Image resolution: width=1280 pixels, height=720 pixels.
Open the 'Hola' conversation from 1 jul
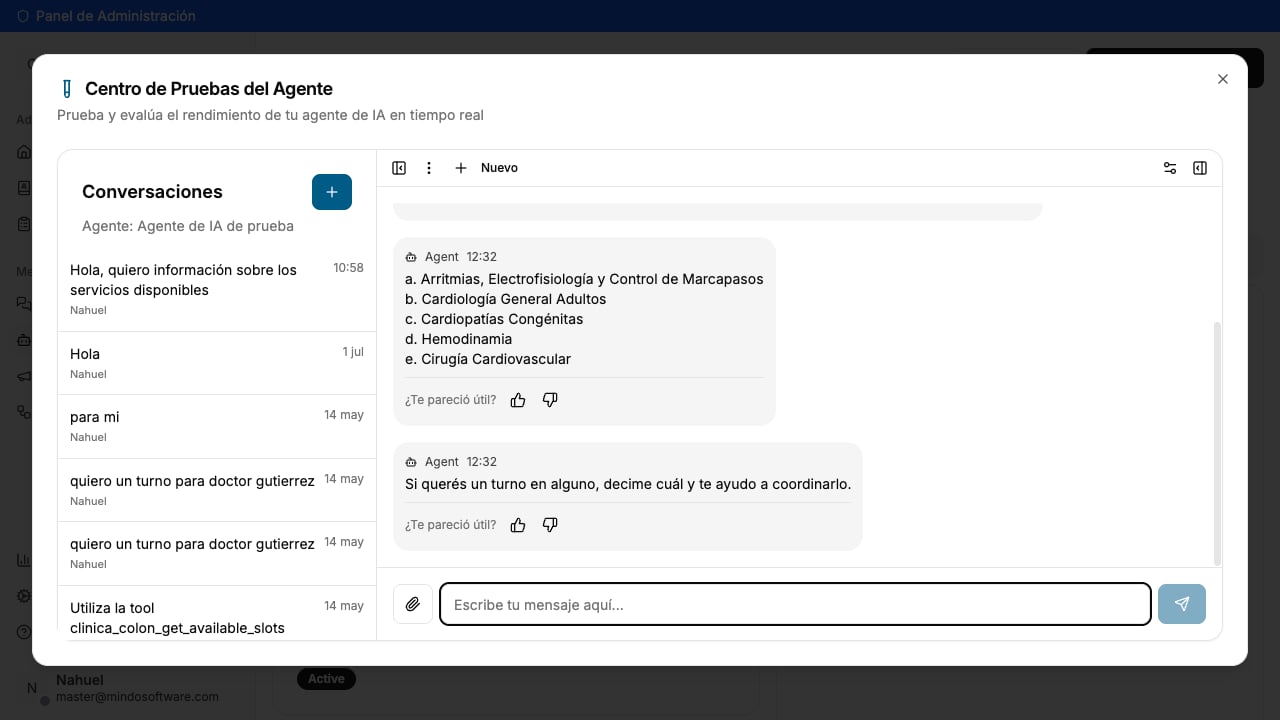pos(217,363)
